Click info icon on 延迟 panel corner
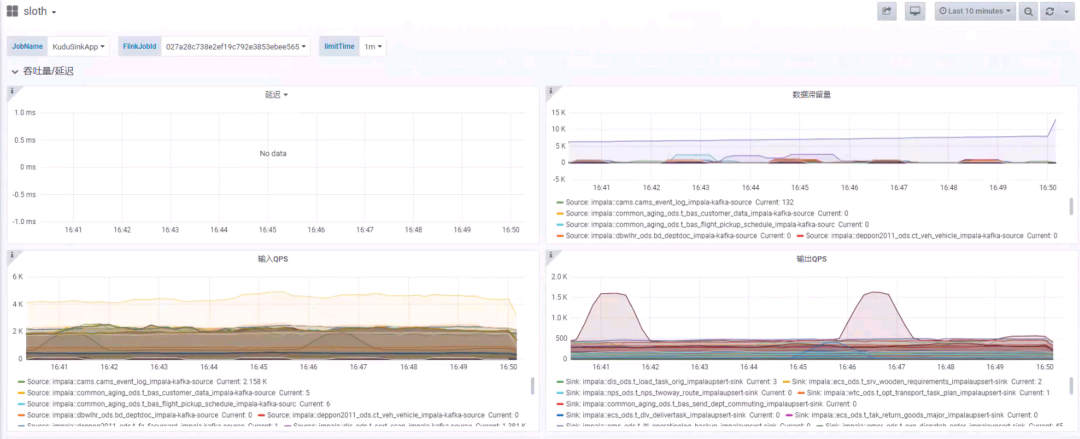The width and height of the screenshot is (1080, 439). (x=12, y=91)
